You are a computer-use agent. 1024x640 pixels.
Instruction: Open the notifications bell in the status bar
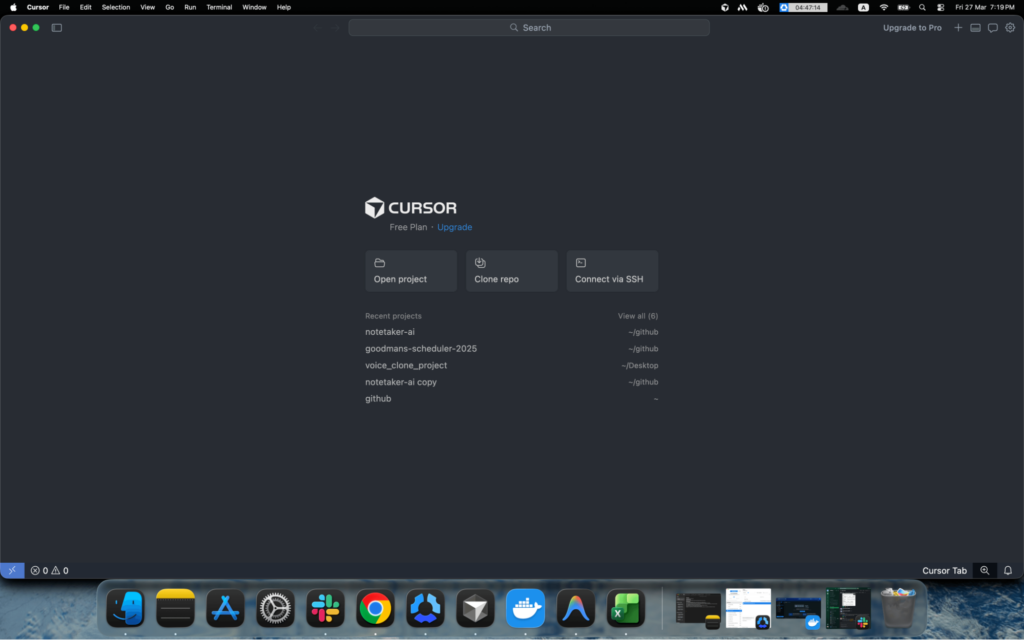1010,570
